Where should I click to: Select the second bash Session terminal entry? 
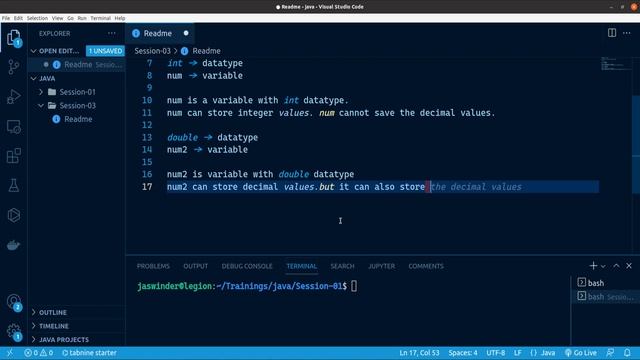605,297
